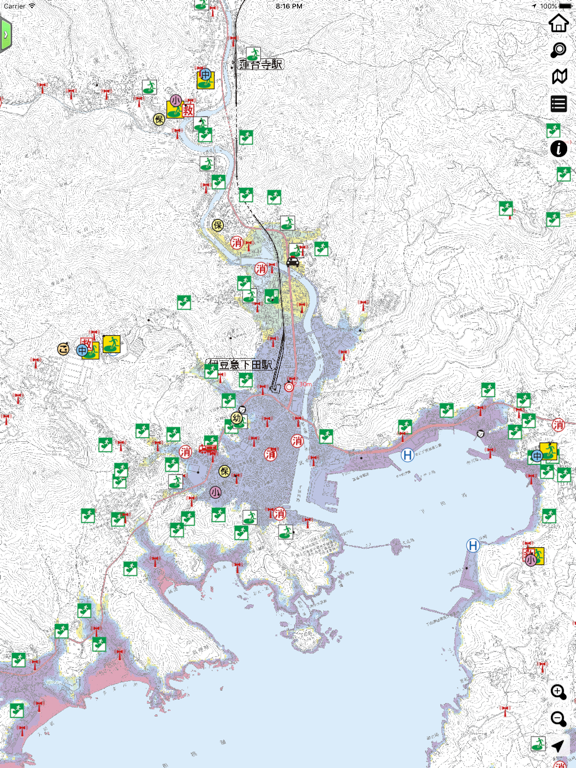Open the magnifier search icon
576x768 pixels.
(x=558, y=49)
